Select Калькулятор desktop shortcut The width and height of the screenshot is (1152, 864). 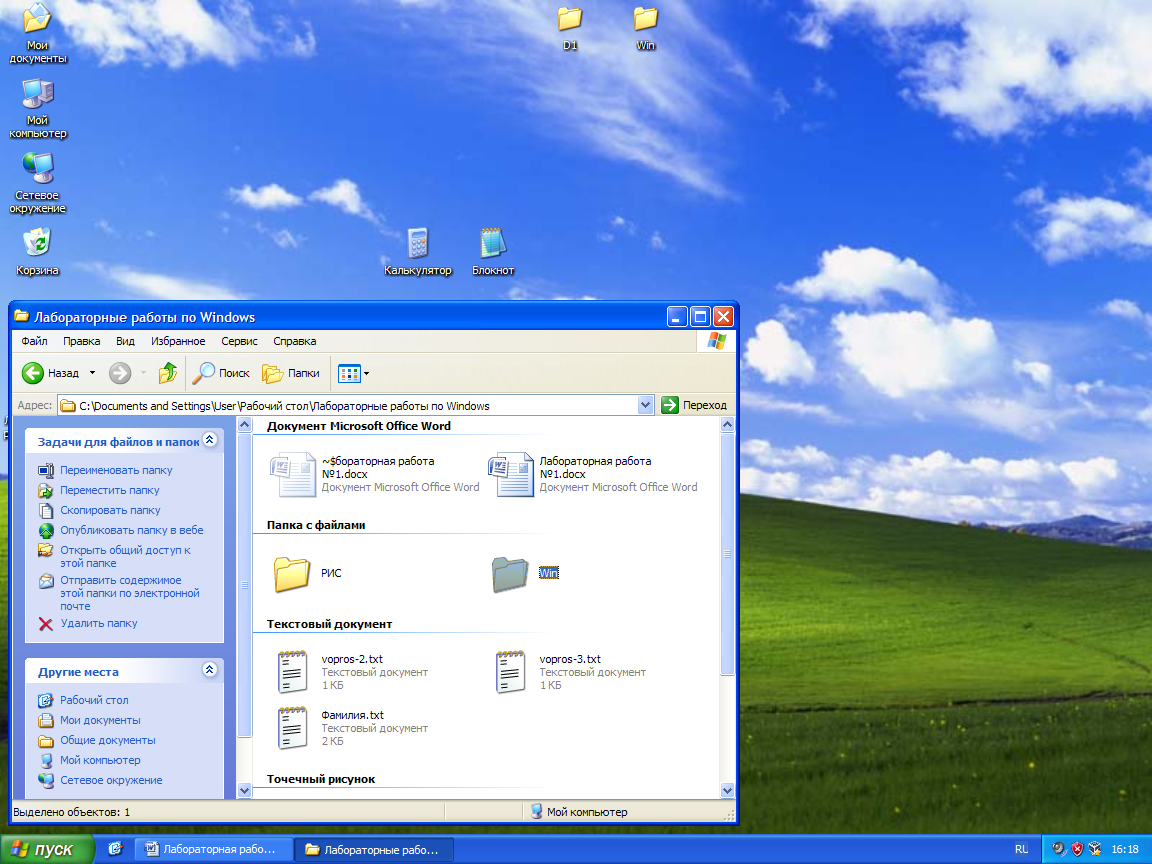[x=417, y=252]
